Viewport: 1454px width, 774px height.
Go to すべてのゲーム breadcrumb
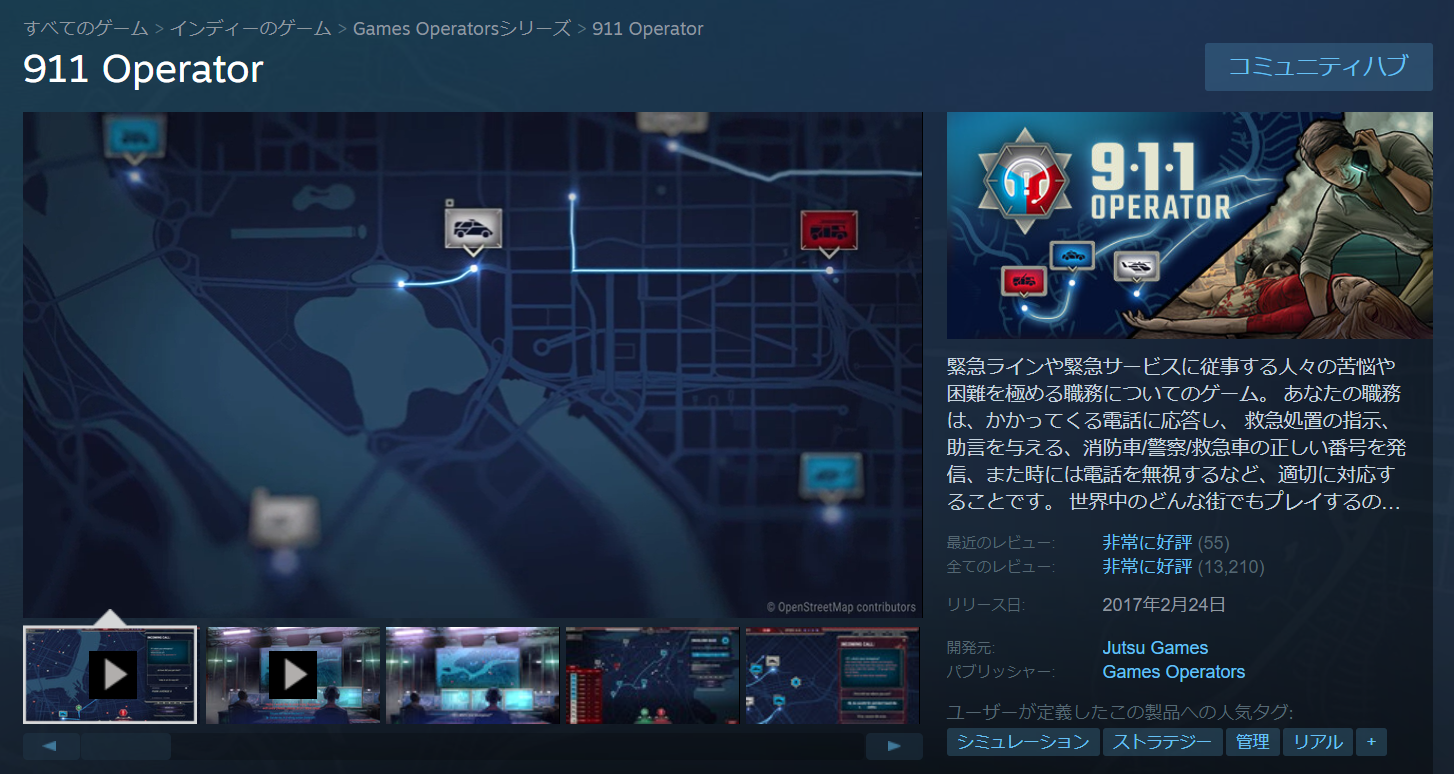[x=85, y=29]
